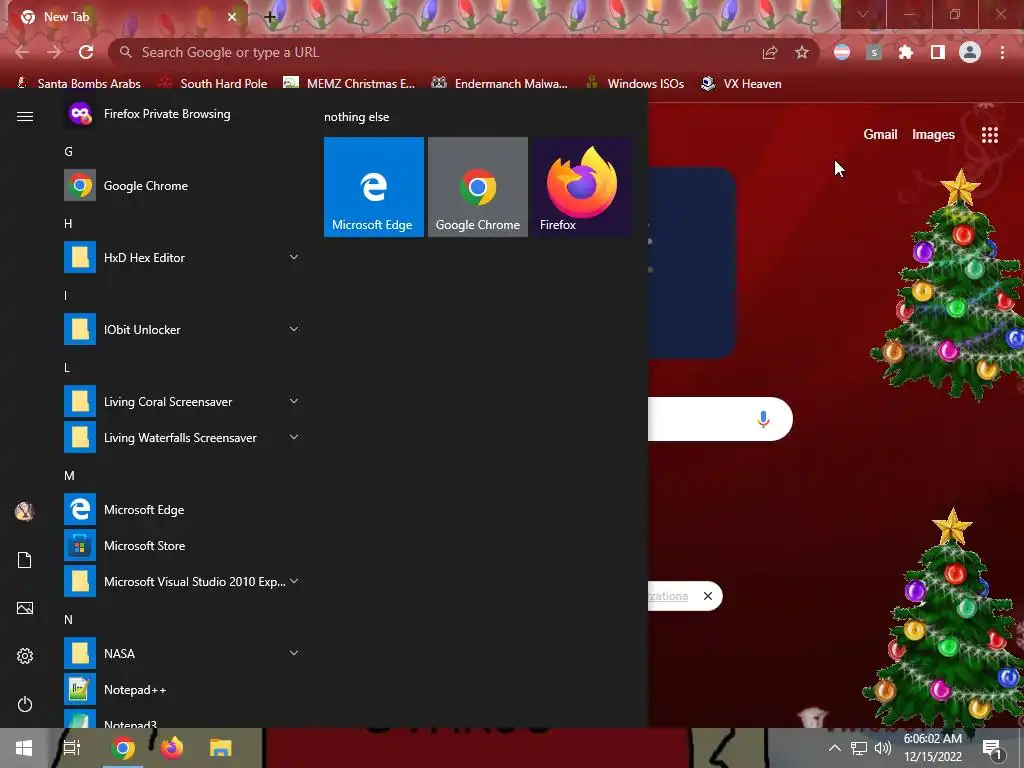Click the taskbar clock showing 6:06:02 AM
The image size is (1024, 768).
click(x=933, y=748)
